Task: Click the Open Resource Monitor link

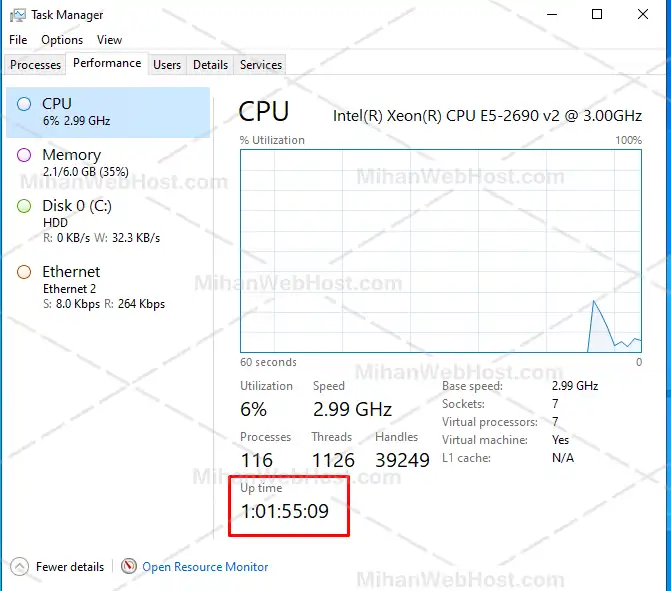Action: 205,567
